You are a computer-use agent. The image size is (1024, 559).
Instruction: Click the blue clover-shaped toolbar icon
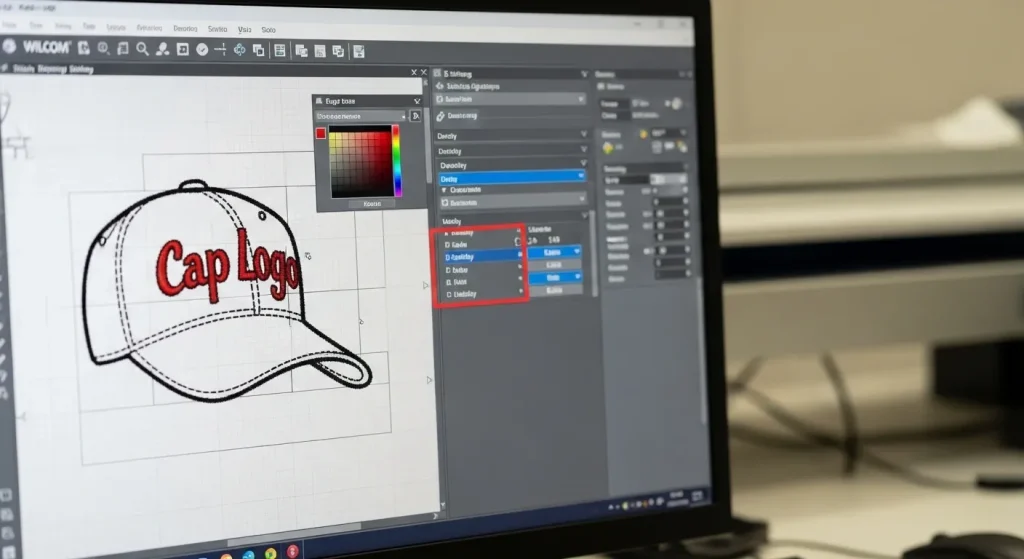(240, 50)
